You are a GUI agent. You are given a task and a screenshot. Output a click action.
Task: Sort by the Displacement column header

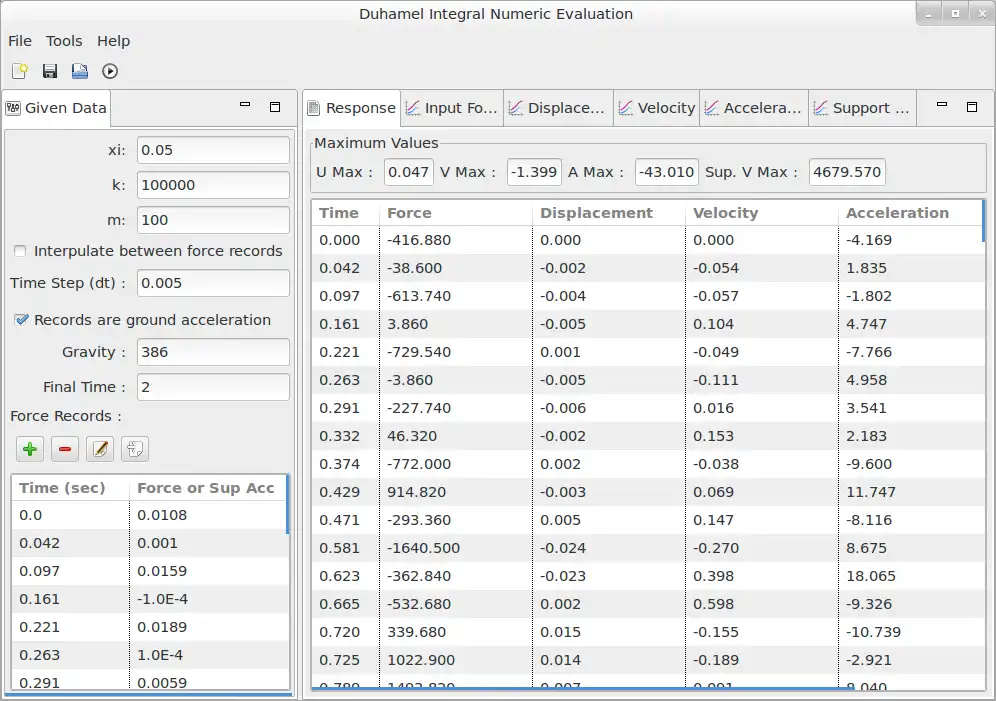pyautogui.click(x=596, y=213)
